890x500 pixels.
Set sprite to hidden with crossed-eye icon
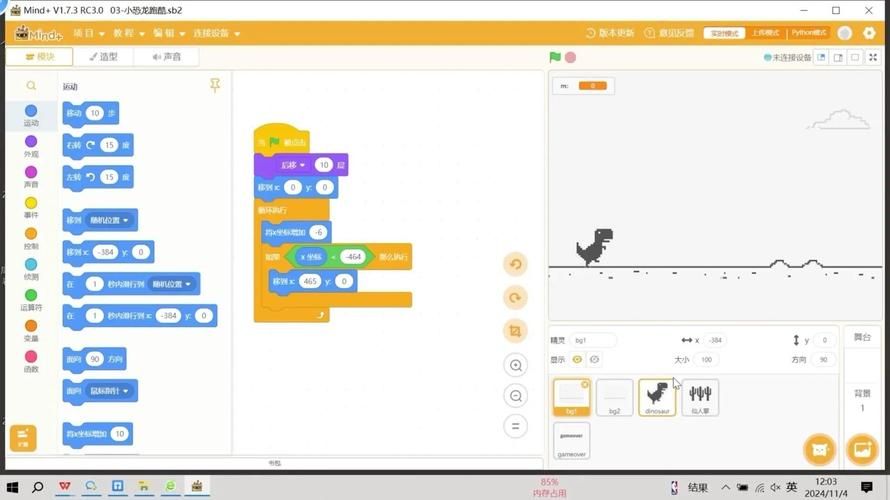coord(595,359)
